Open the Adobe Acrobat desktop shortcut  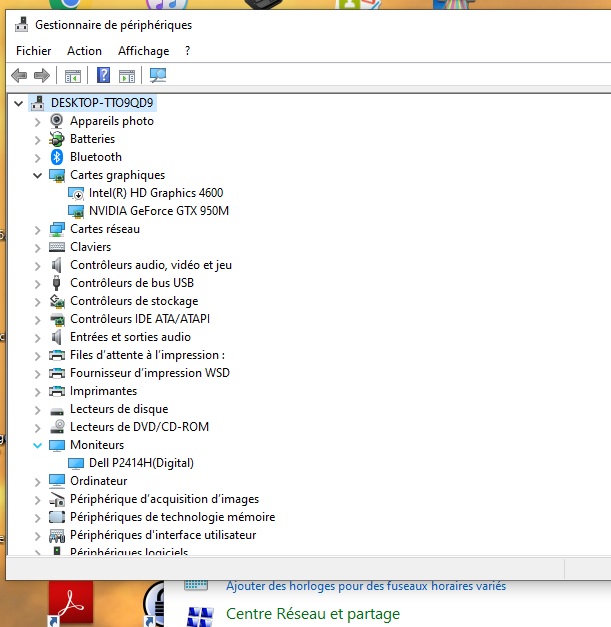(71, 603)
